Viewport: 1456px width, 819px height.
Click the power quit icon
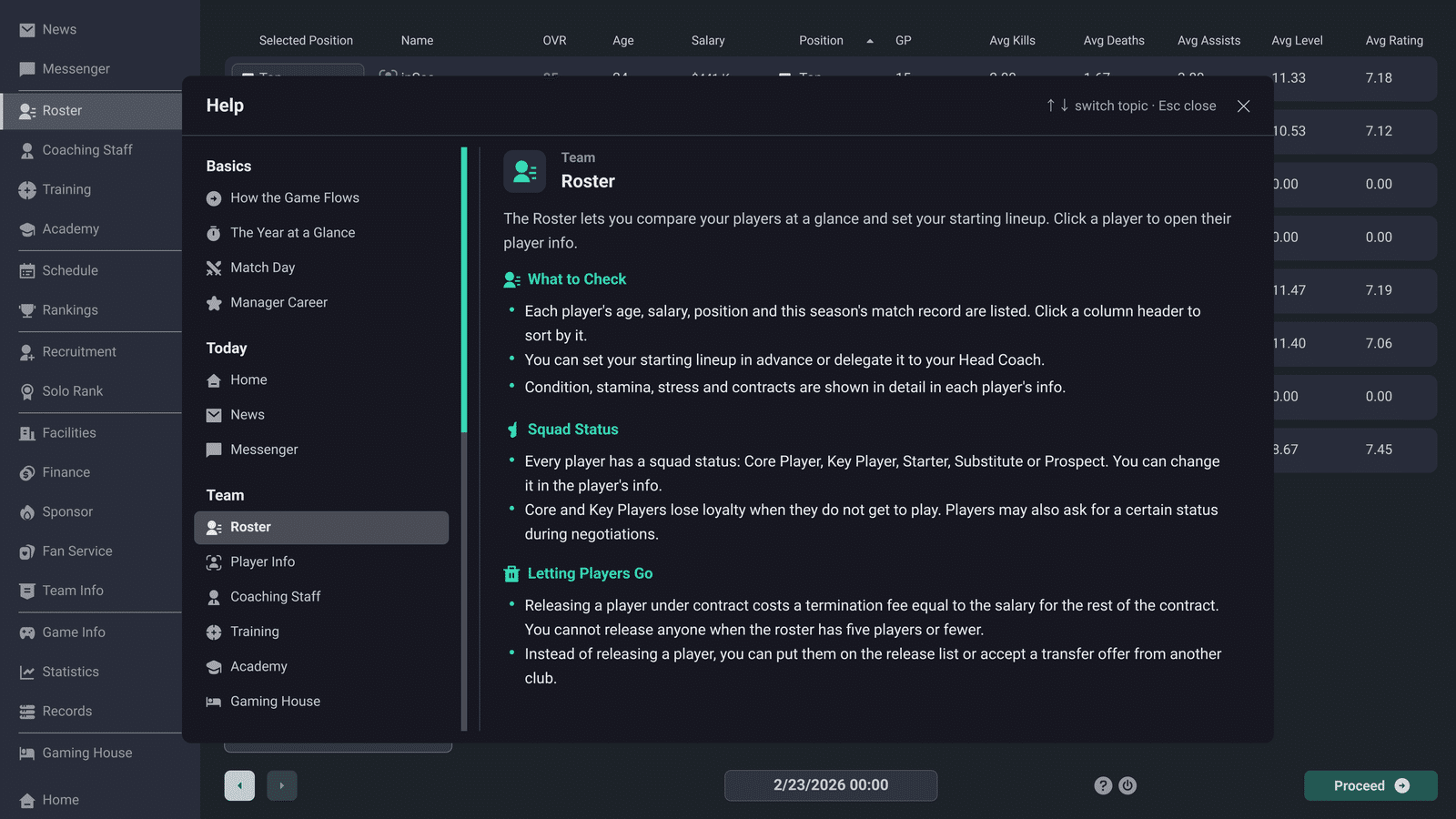pos(1127,785)
